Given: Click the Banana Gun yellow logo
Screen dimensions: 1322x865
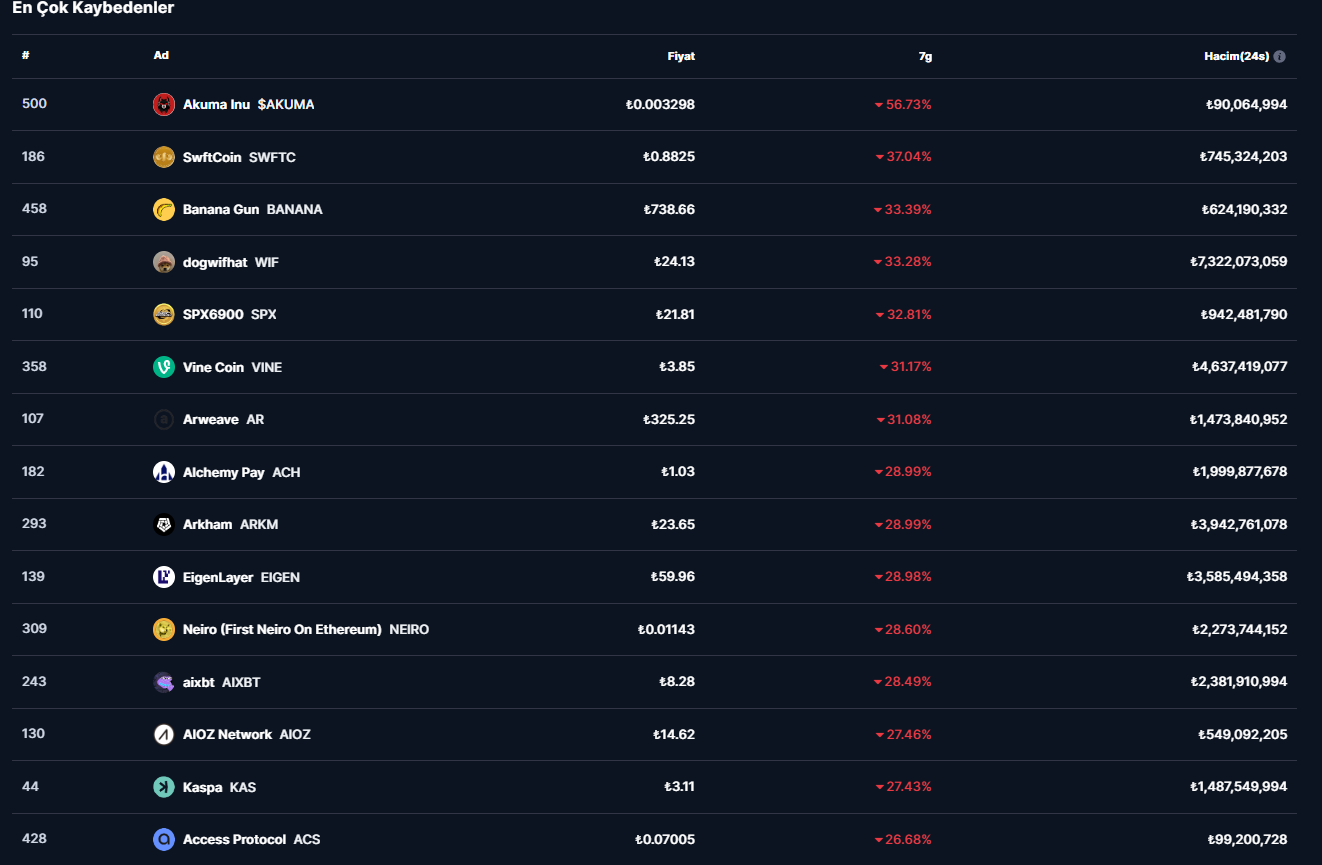Looking at the screenshot, I should tap(164, 209).
